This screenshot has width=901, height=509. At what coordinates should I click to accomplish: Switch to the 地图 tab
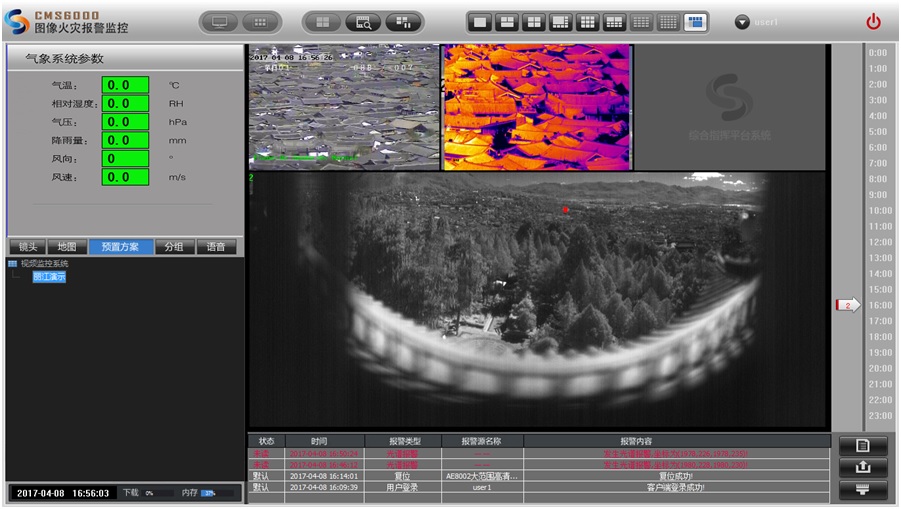(x=67, y=247)
